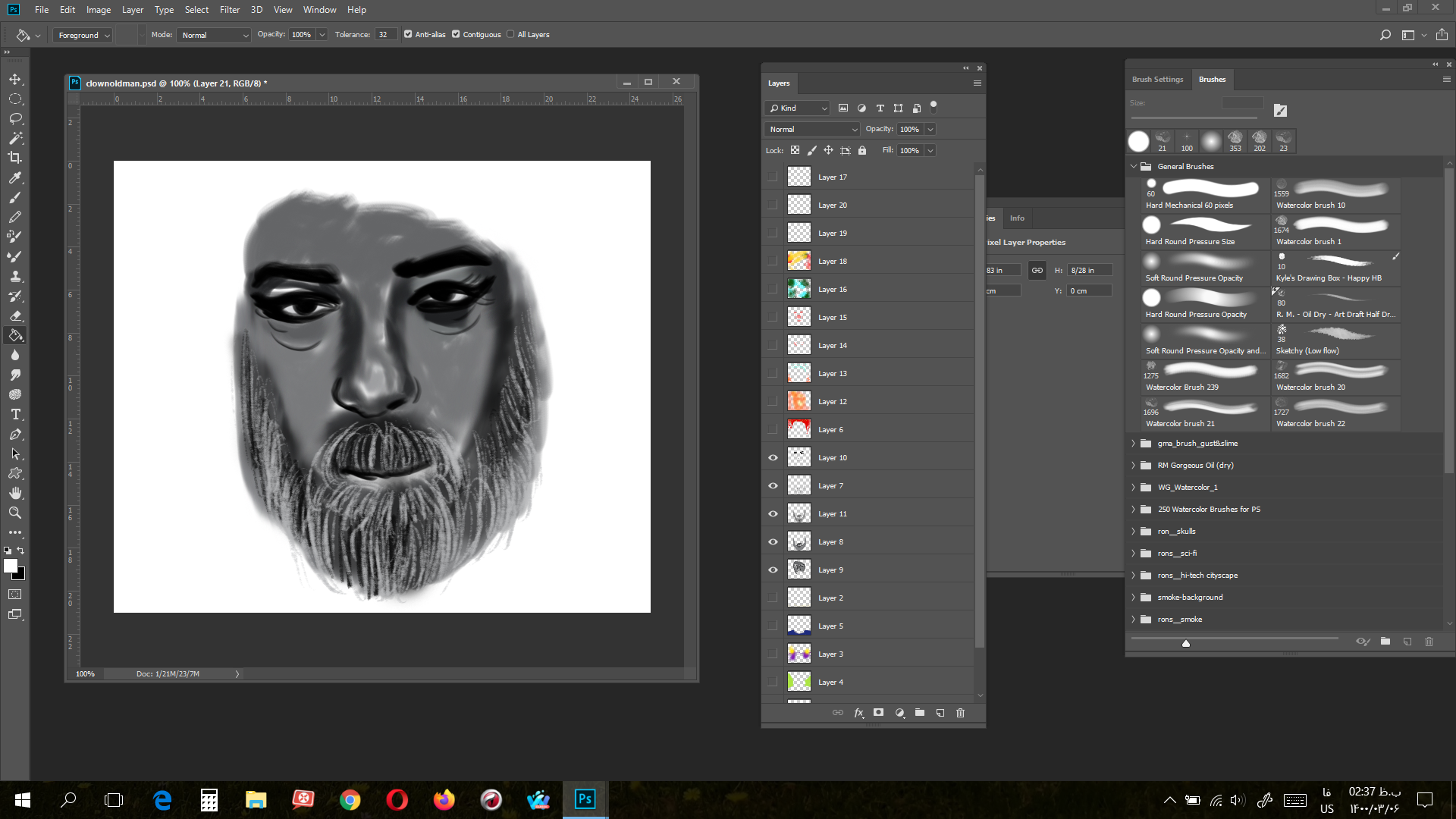Image resolution: width=1456 pixels, height=819 pixels.
Task: Hide Layer 11 visibility eye
Action: click(x=773, y=513)
